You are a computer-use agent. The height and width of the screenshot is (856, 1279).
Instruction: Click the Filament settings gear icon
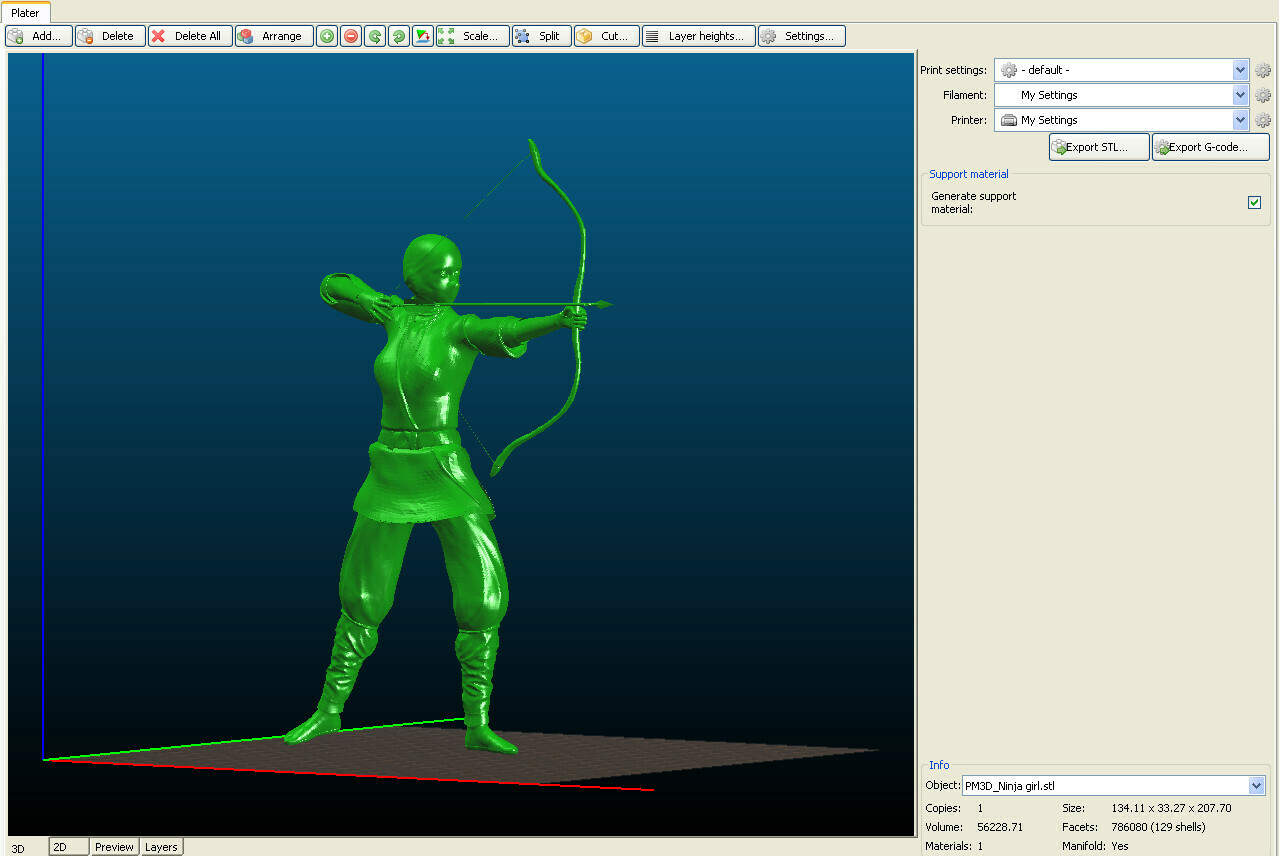(1262, 95)
